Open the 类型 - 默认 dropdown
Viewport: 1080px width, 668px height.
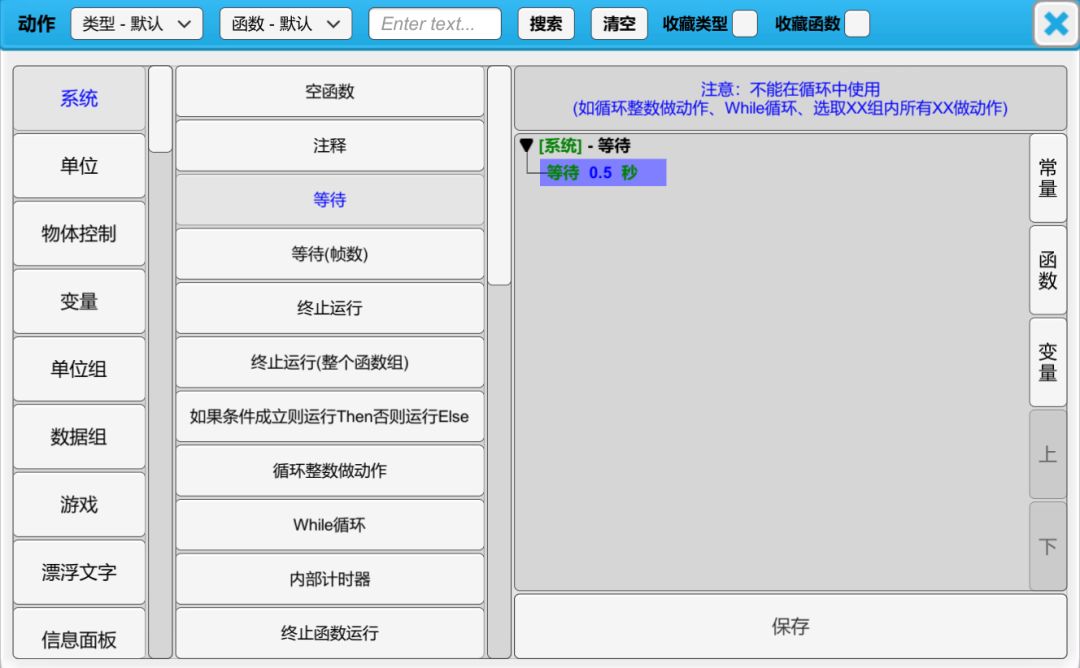(x=137, y=24)
